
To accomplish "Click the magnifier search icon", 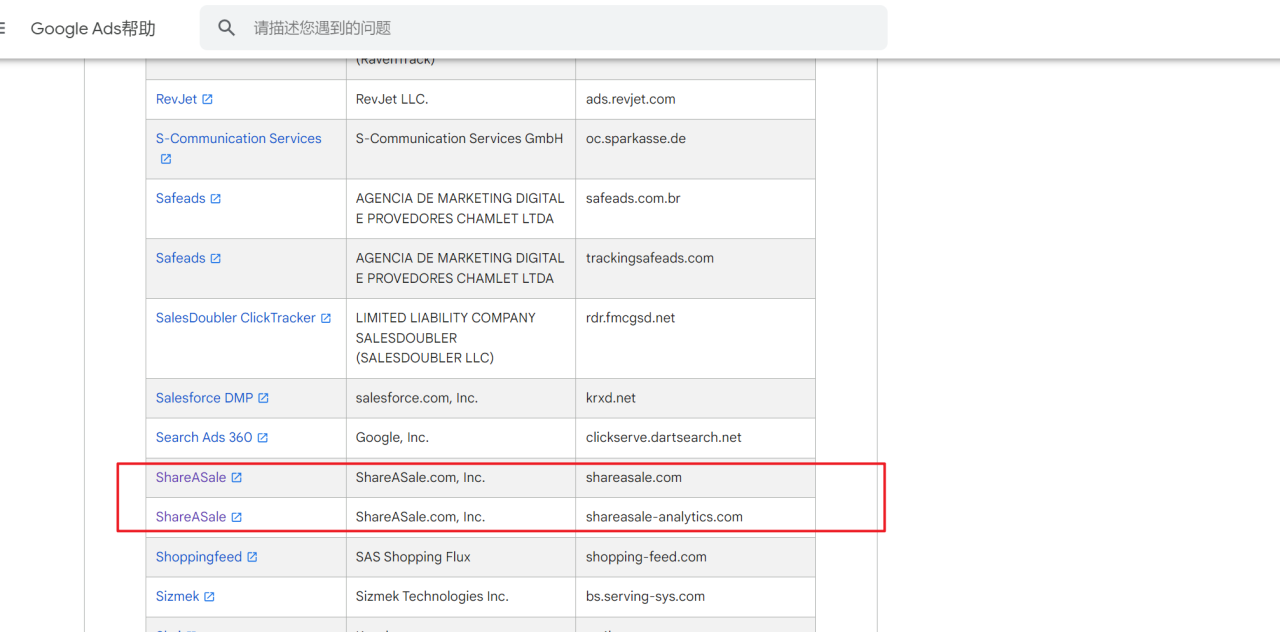I will [x=227, y=28].
